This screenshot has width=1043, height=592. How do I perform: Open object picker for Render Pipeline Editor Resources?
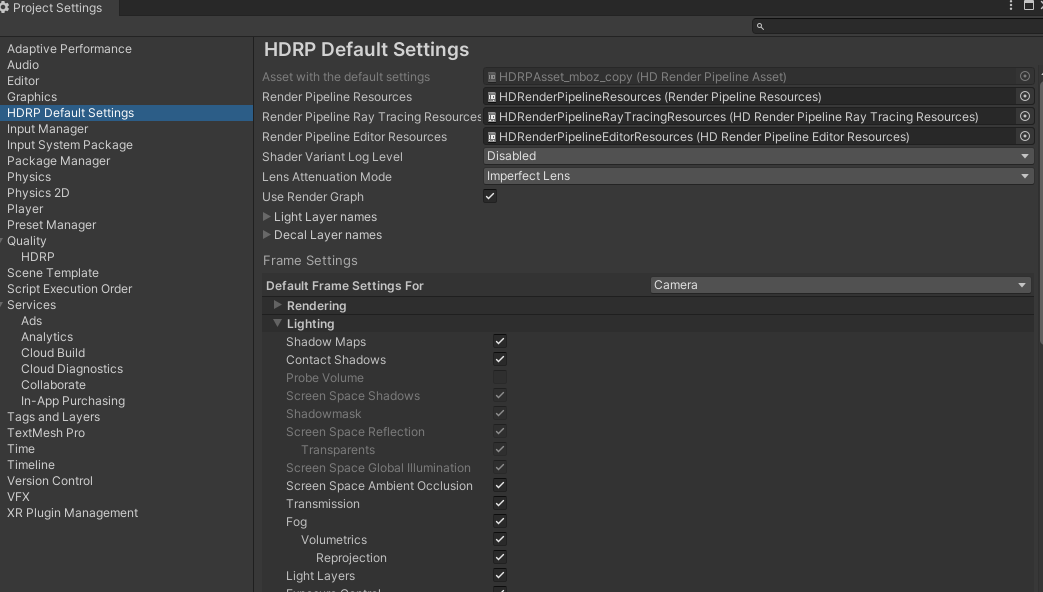(1025, 137)
